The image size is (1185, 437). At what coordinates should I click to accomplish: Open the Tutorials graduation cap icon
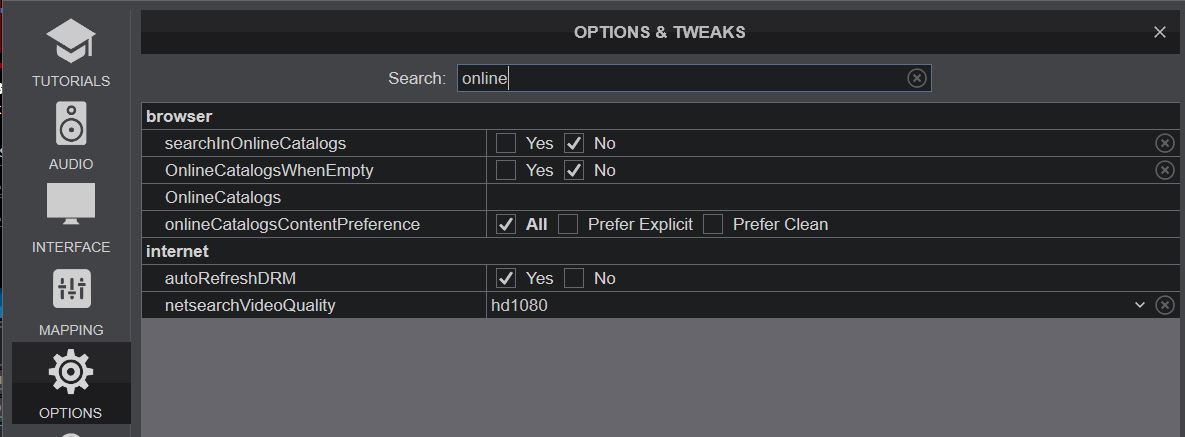71,41
